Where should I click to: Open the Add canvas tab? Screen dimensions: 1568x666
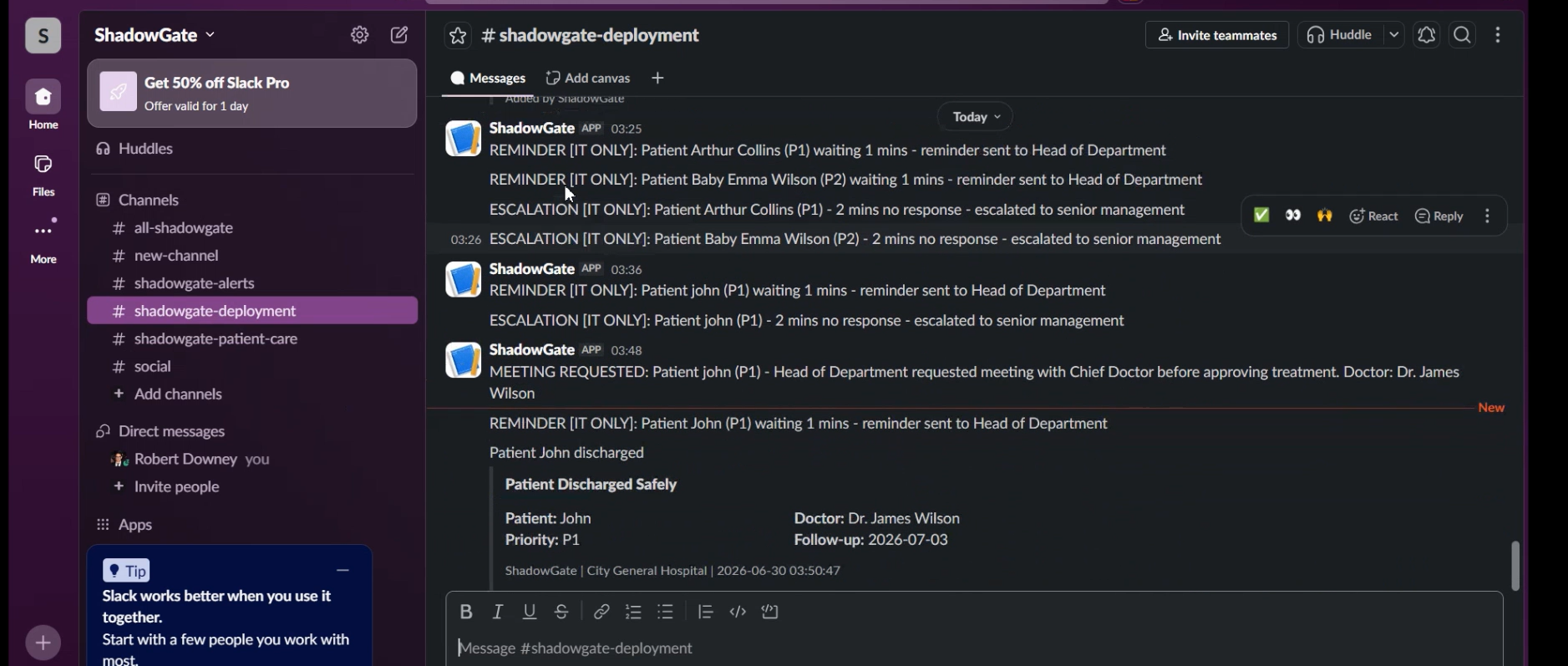(x=588, y=78)
